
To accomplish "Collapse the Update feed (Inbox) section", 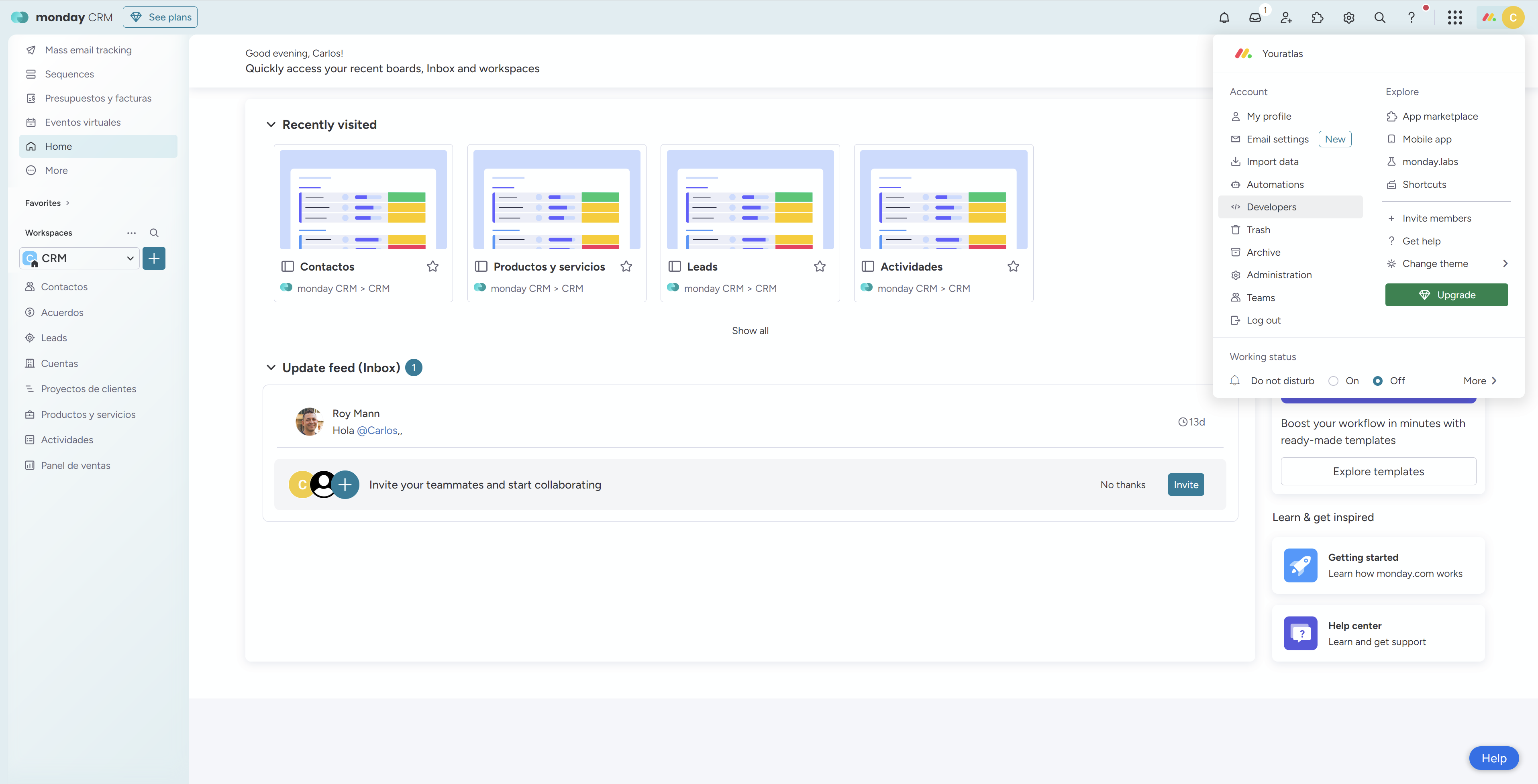I will click(271, 368).
